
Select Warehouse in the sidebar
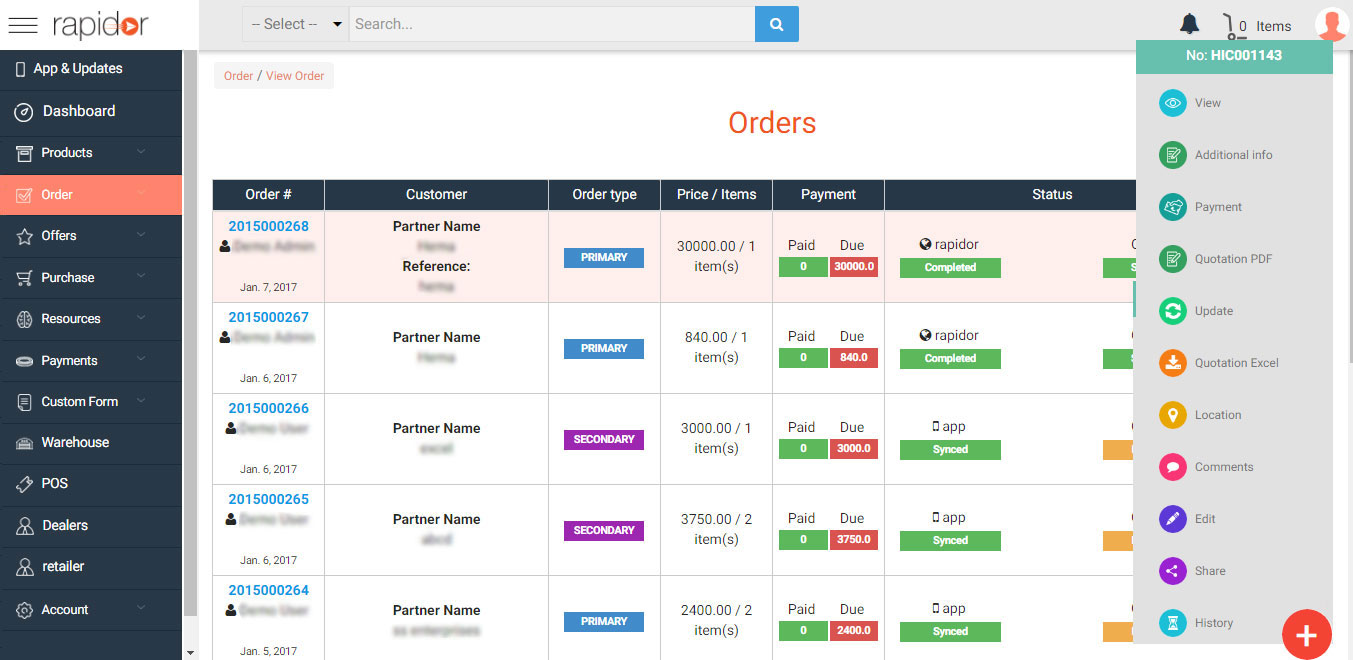pyautogui.click(x=75, y=442)
